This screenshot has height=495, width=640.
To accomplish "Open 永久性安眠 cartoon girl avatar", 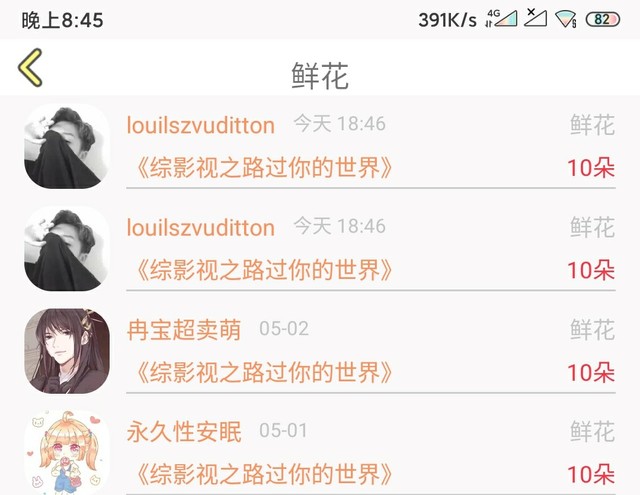I will 67,453.
